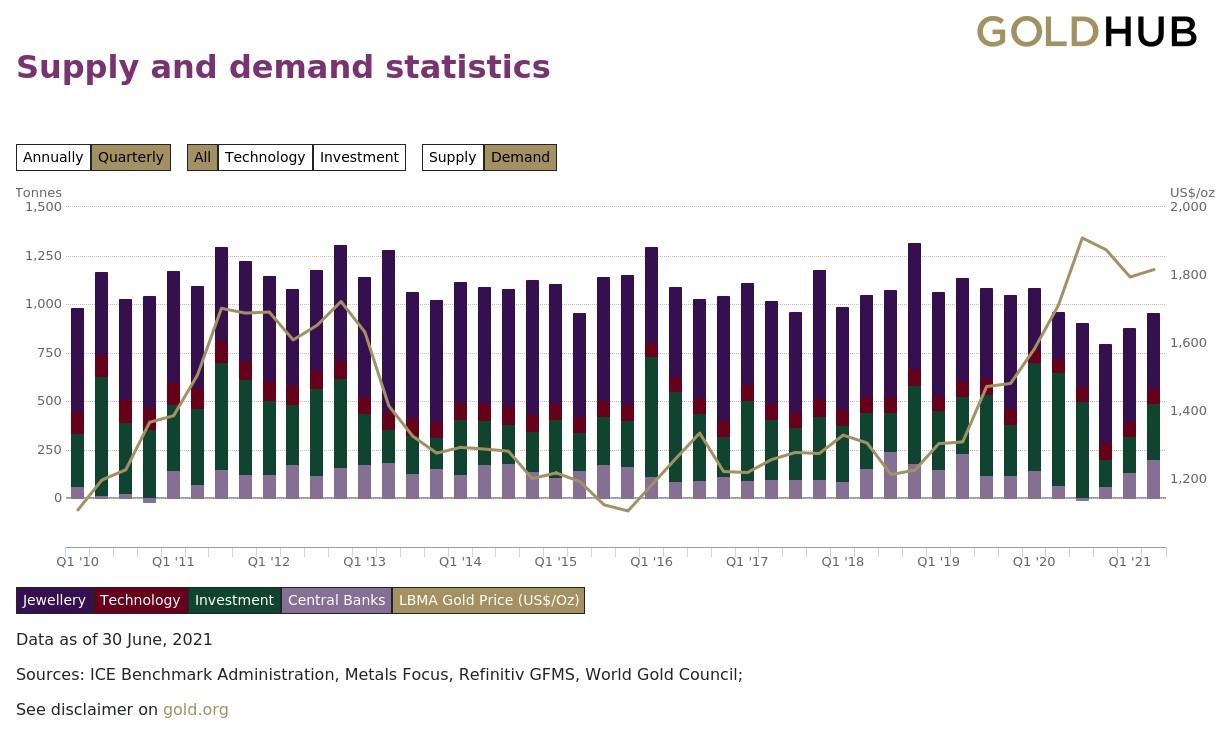
Task: Switch chart to Supply data
Action: point(453,157)
